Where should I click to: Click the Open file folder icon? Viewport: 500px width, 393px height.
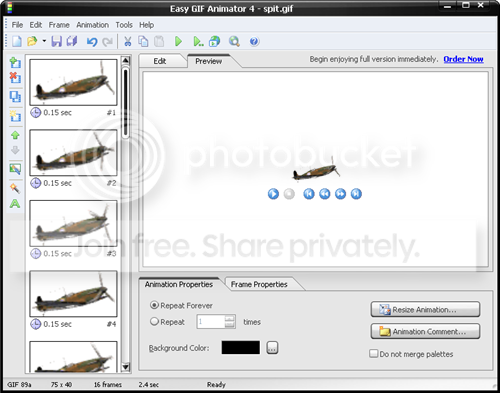[x=32, y=41]
